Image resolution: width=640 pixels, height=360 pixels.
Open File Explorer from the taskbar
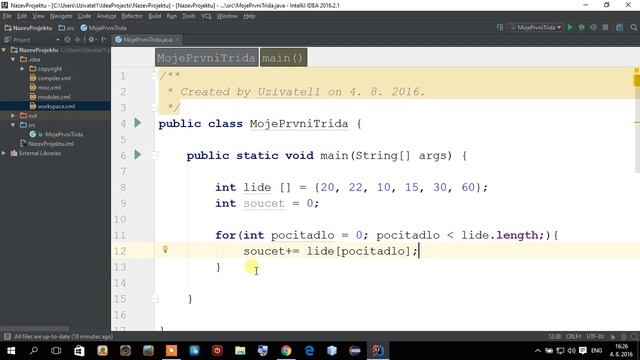click(x=240, y=351)
